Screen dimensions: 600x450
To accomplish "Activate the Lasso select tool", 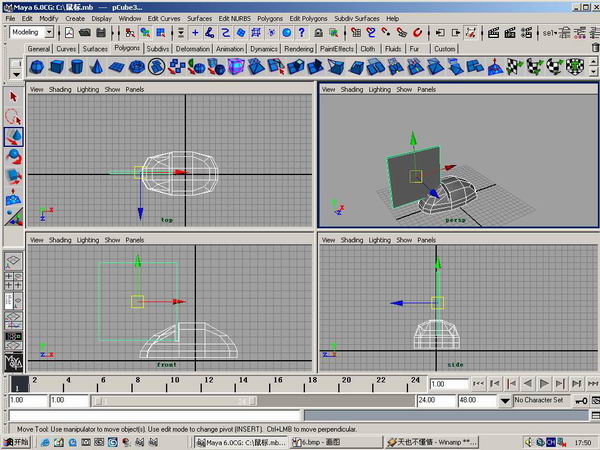I will 13,117.
